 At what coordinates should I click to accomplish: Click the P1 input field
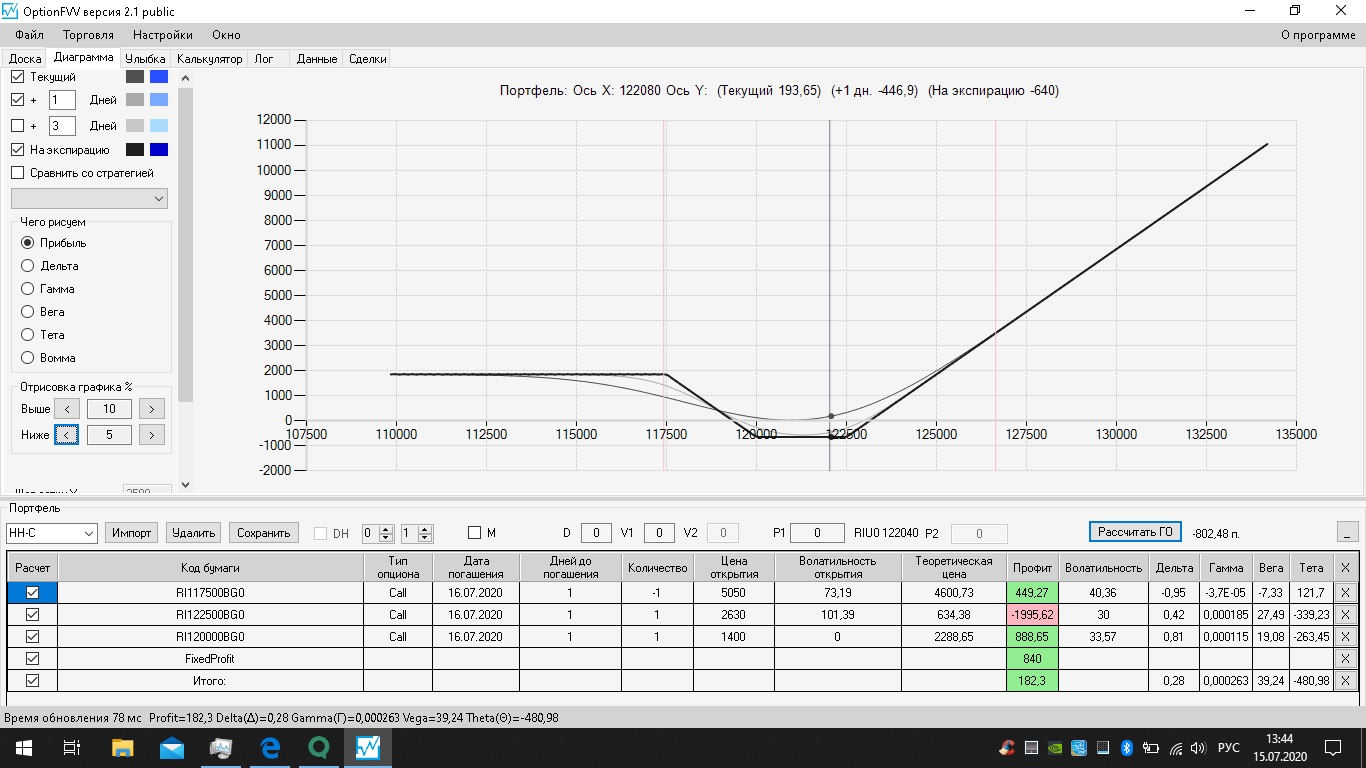pos(817,533)
